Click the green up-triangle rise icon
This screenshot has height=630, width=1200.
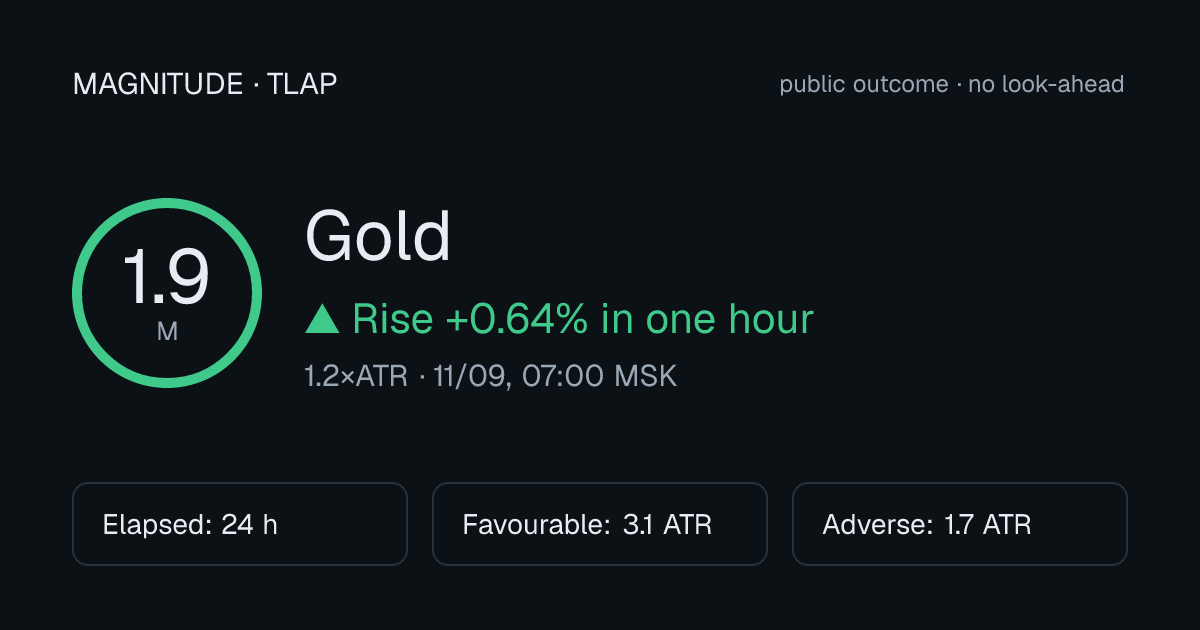point(323,320)
